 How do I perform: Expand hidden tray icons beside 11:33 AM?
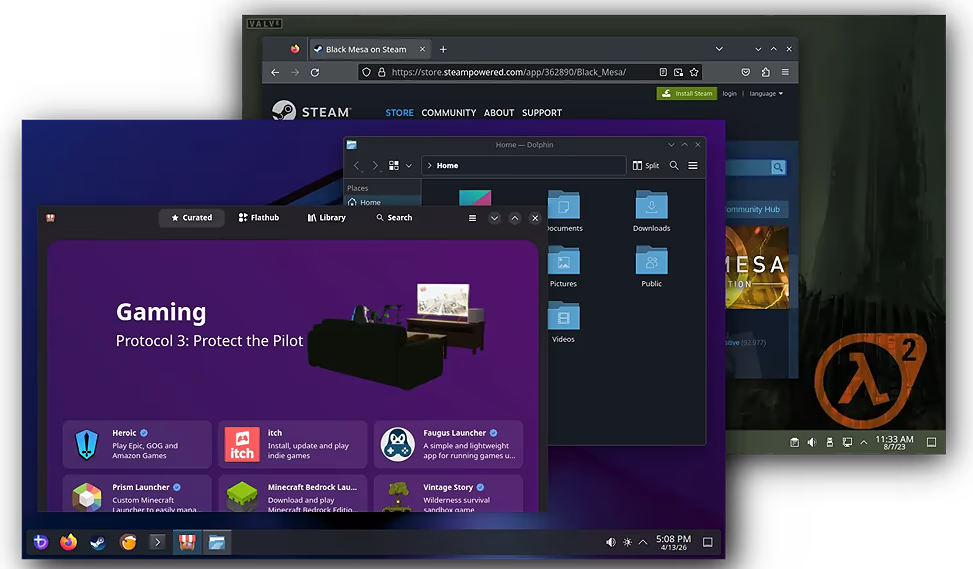864,442
